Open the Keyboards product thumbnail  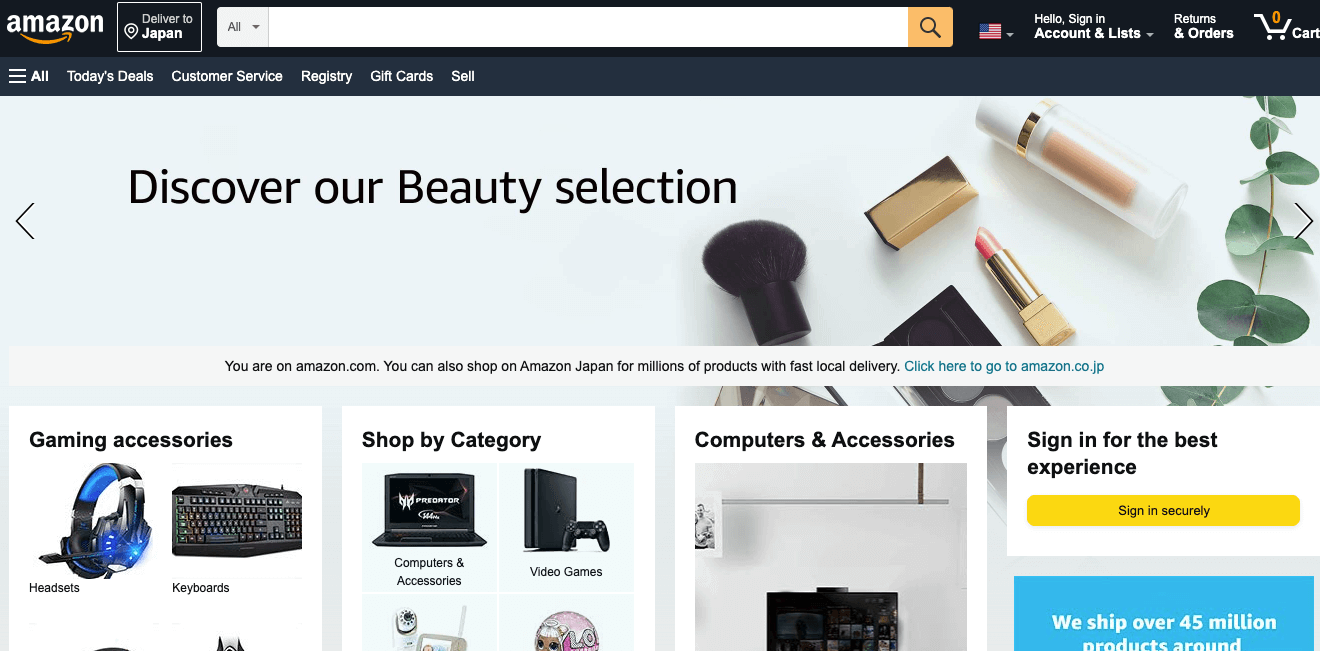pyautogui.click(x=237, y=520)
